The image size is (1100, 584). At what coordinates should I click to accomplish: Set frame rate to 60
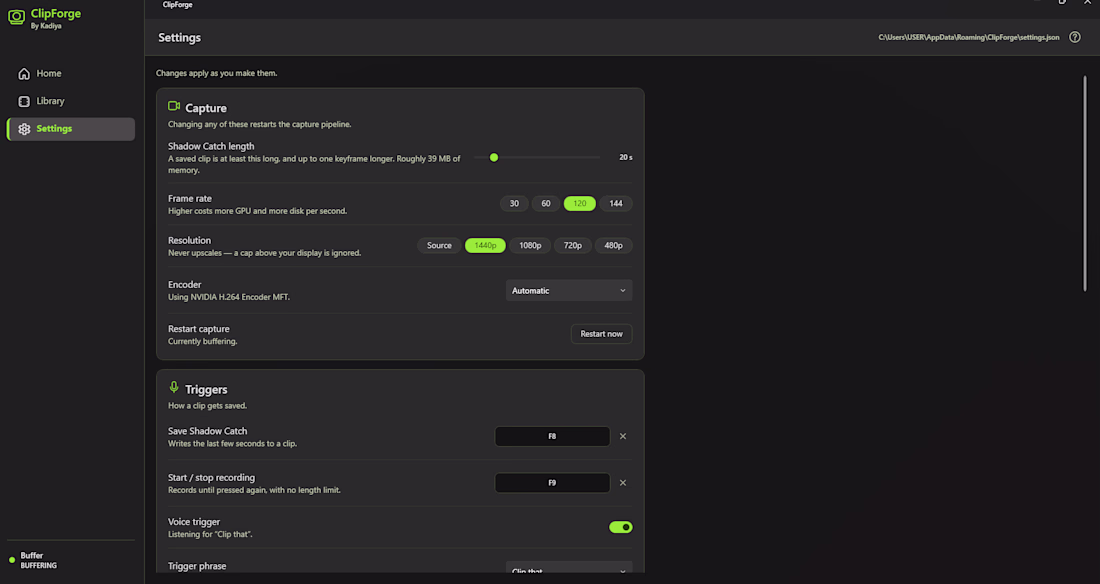pyautogui.click(x=546, y=204)
